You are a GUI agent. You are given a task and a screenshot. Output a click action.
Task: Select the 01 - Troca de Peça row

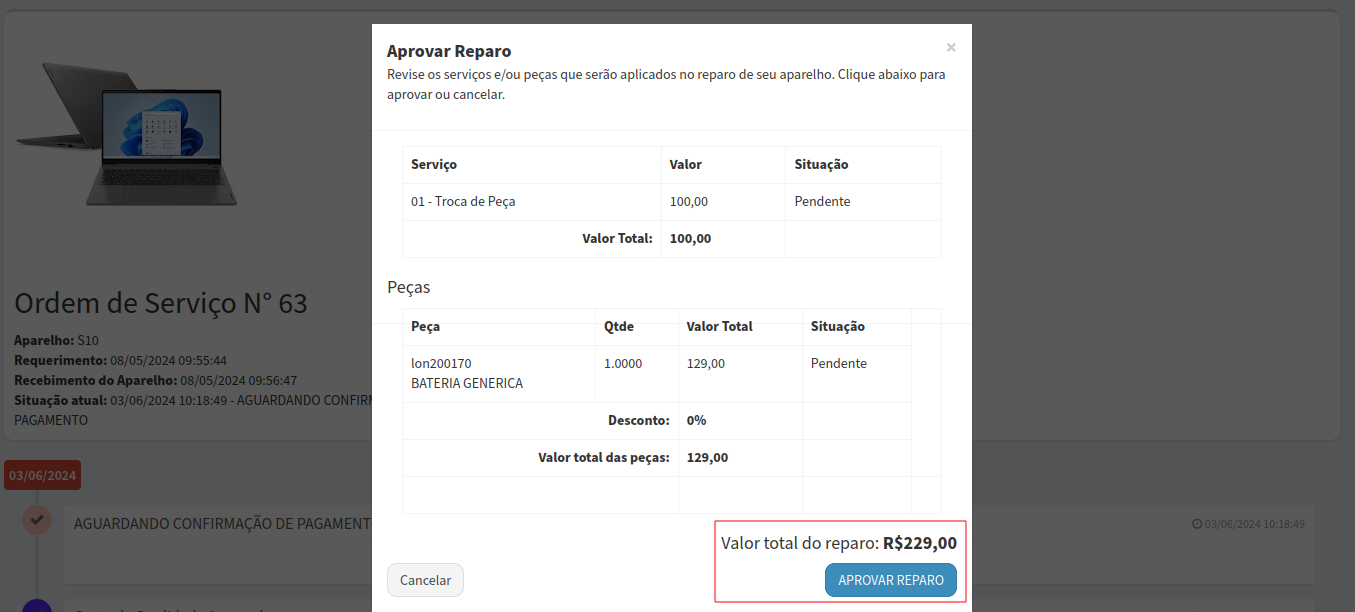[463, 201]
